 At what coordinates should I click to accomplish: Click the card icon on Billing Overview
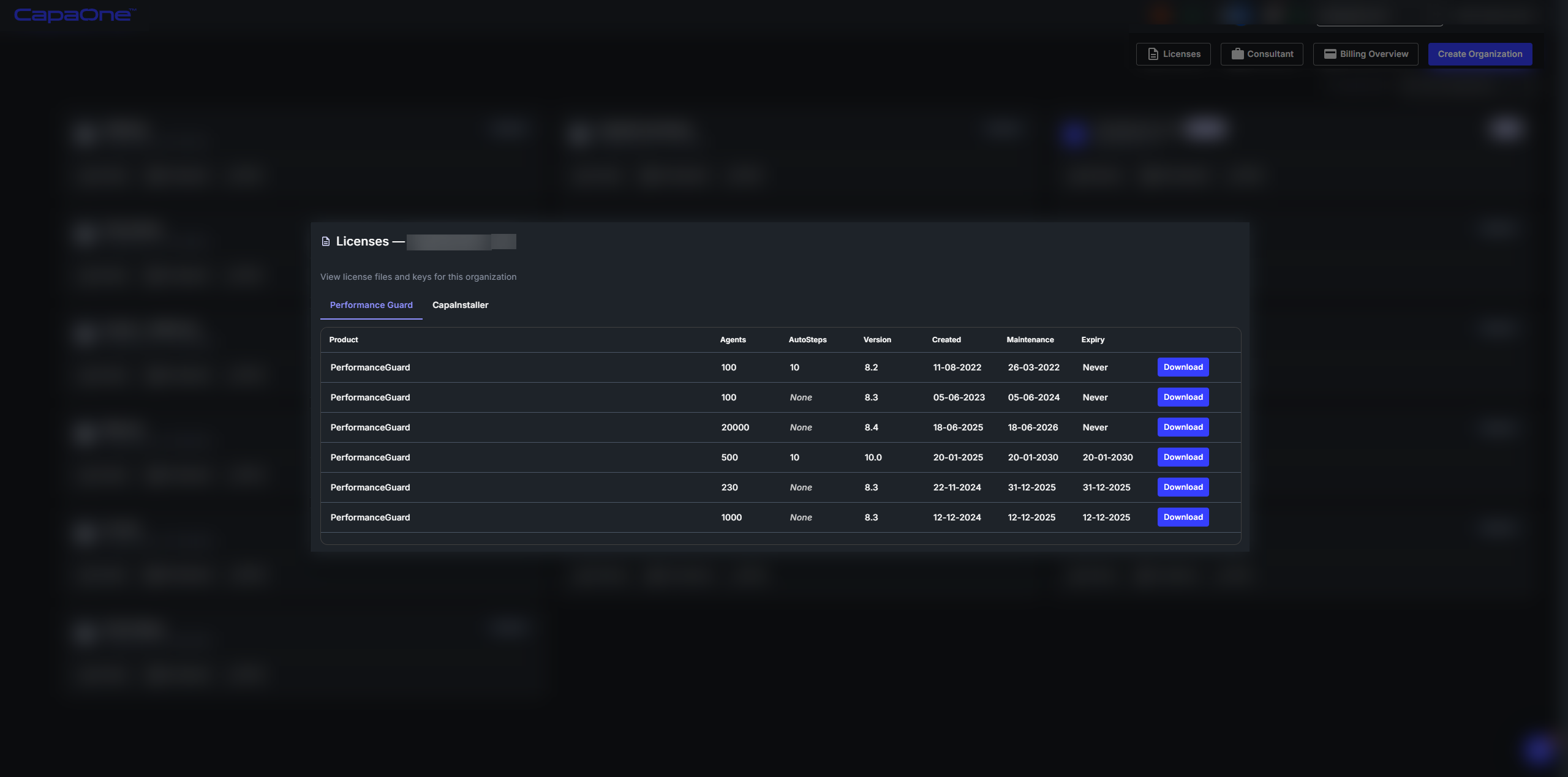tap(1330, 54)
